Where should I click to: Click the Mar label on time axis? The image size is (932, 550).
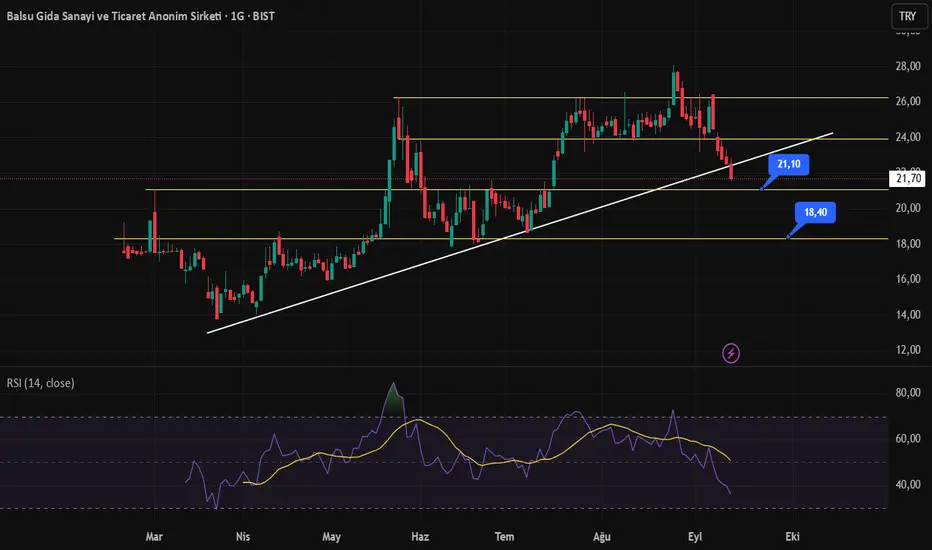[x=154, y=536]
